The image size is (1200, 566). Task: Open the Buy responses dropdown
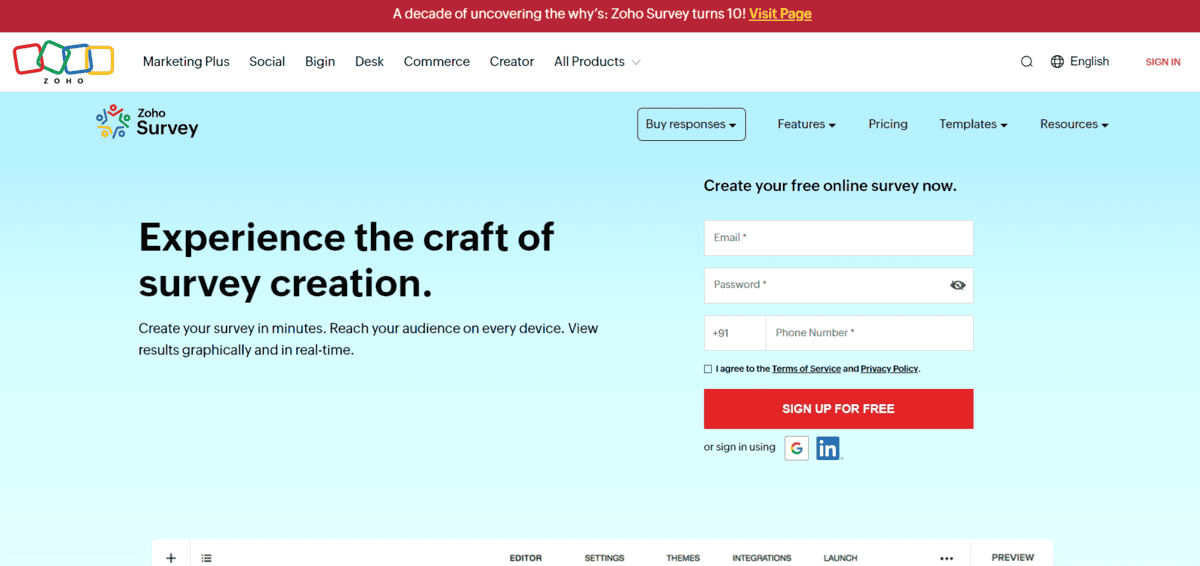[691, 125]
